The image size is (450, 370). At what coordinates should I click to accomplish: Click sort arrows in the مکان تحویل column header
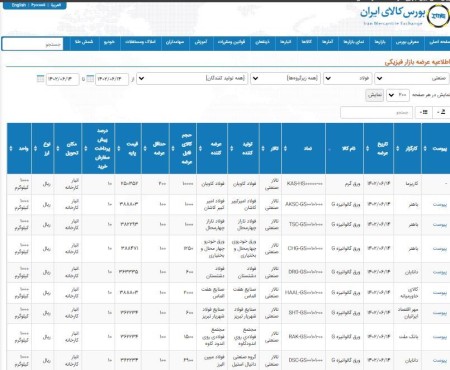tap(58, 148)
